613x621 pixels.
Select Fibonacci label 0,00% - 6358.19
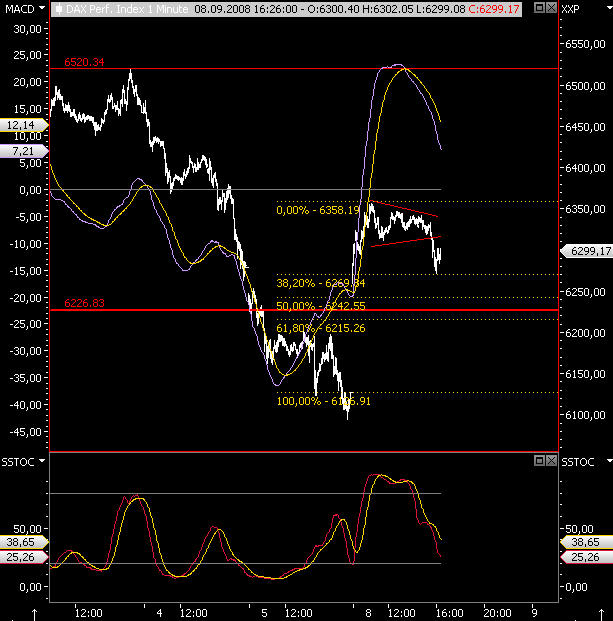pyautogui.click(x=318, y=210)
